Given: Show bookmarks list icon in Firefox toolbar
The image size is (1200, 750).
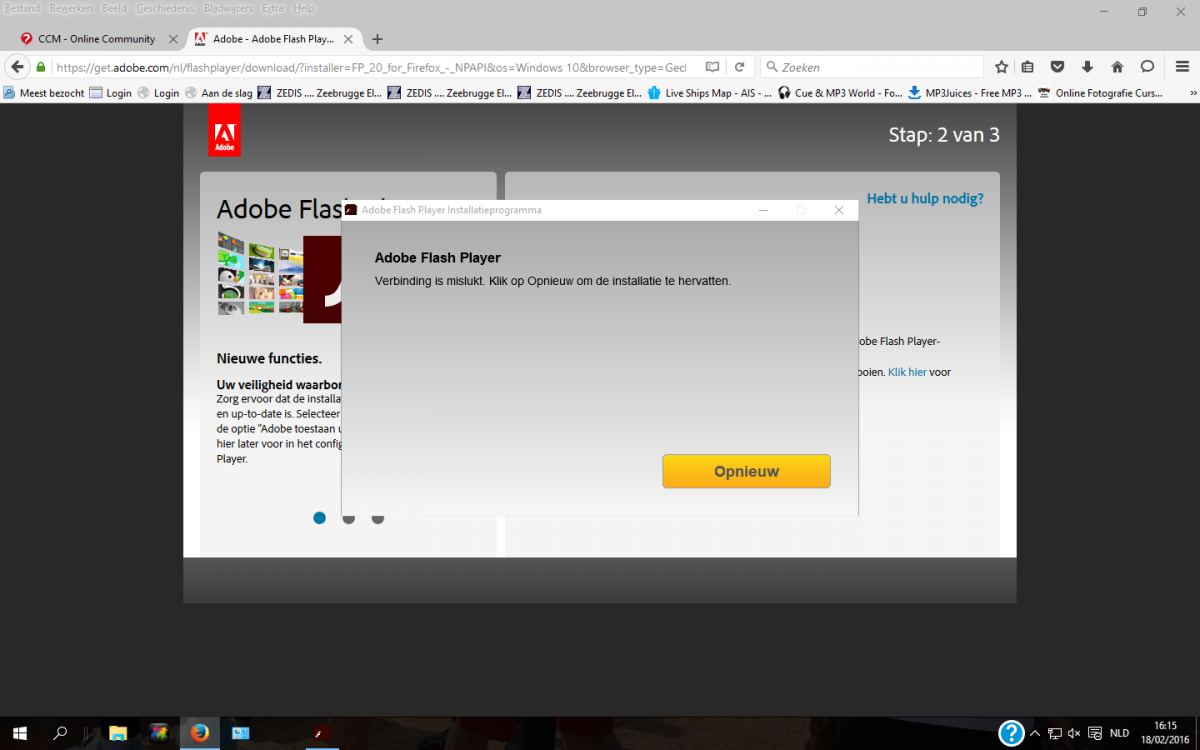Looking at the screenshot, I should click(x=1028, y=67).
